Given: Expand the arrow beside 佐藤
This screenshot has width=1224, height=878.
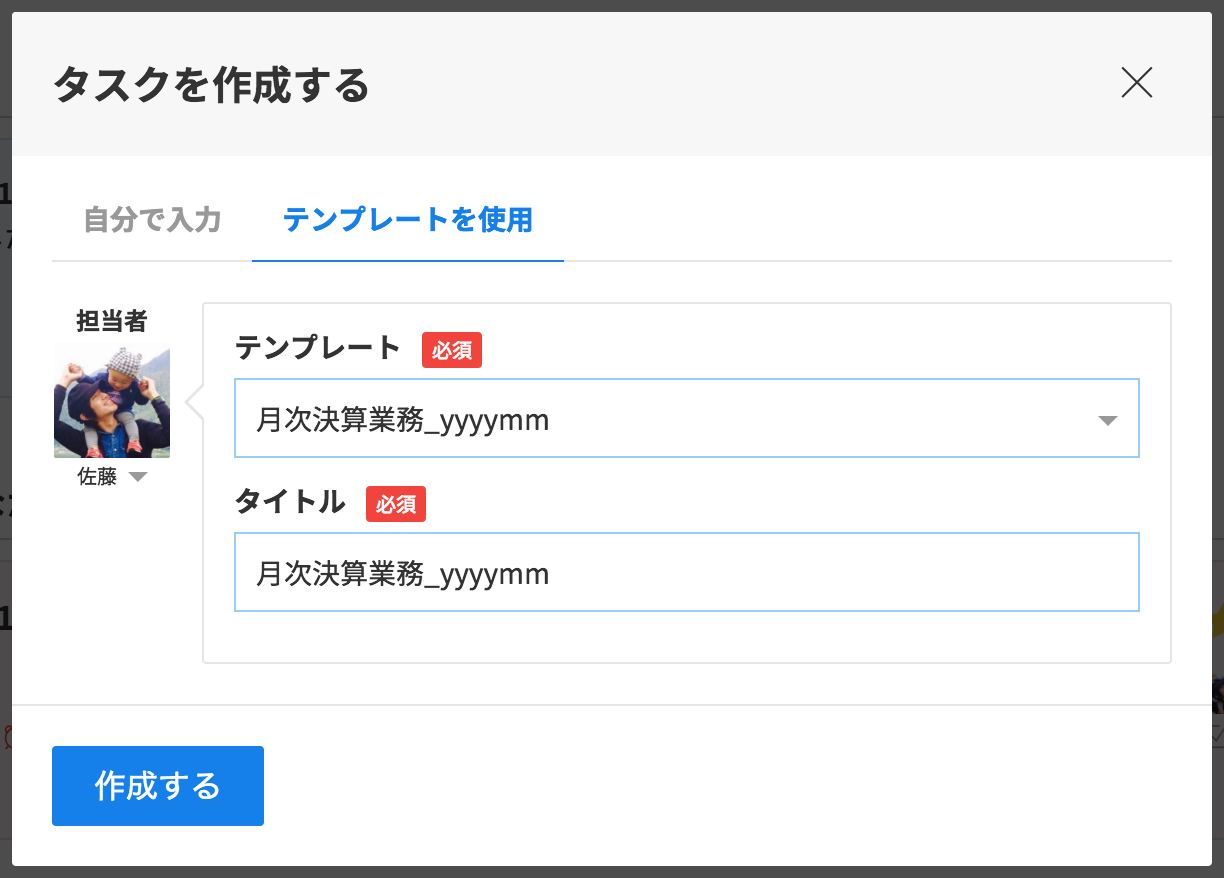Looking at the screenshot, I should (x=138, y=478).
